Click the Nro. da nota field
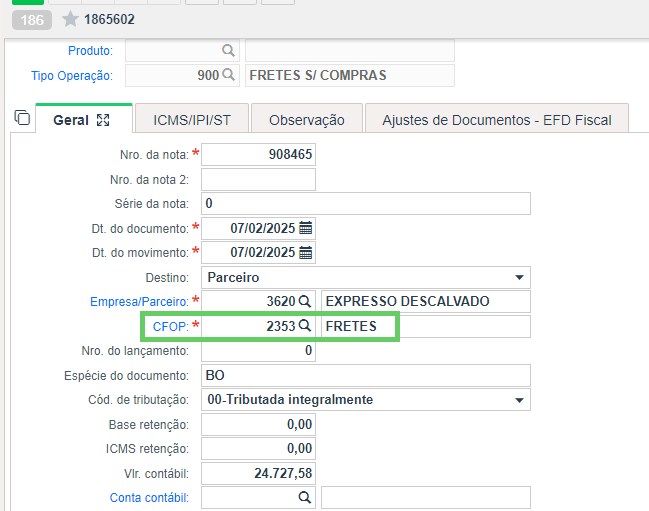 [x=258, y=154]
